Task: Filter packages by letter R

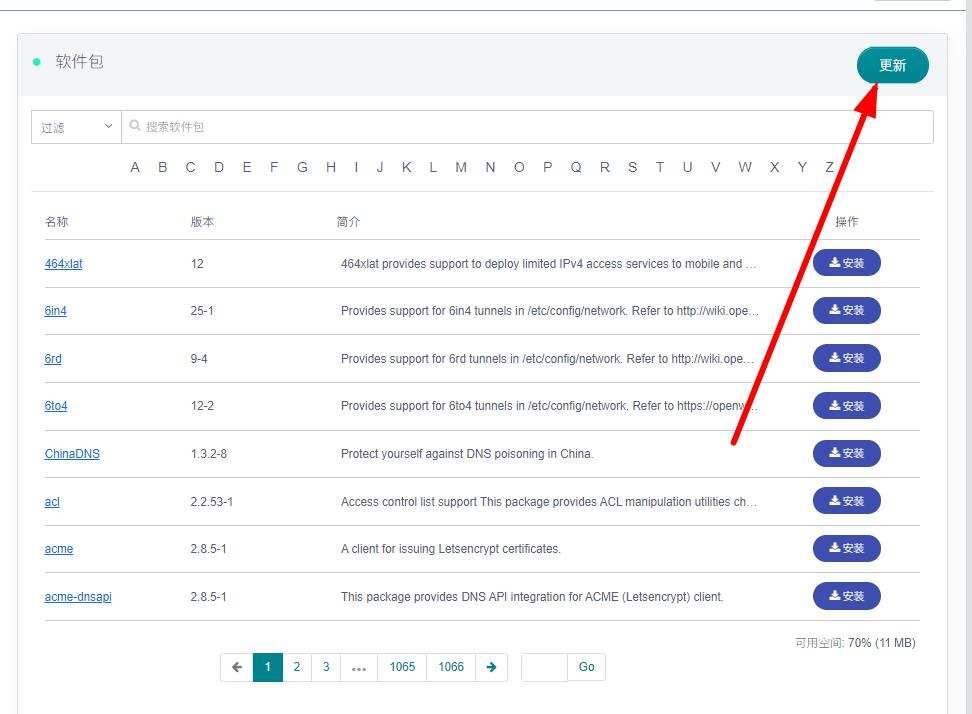Action: (x=604, y=167)
